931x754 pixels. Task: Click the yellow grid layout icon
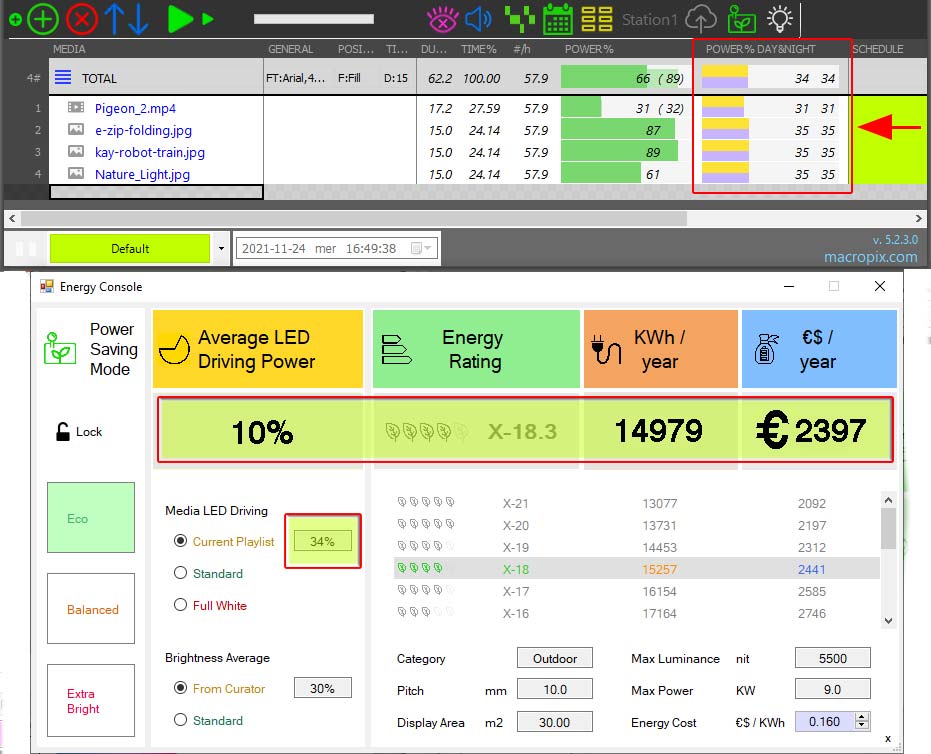597,18
